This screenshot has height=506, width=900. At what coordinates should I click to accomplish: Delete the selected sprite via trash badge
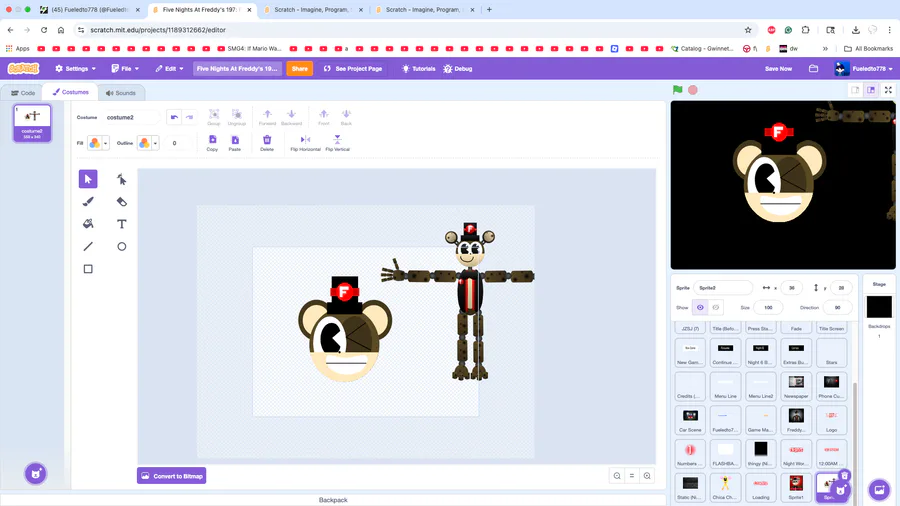[844, 475]
